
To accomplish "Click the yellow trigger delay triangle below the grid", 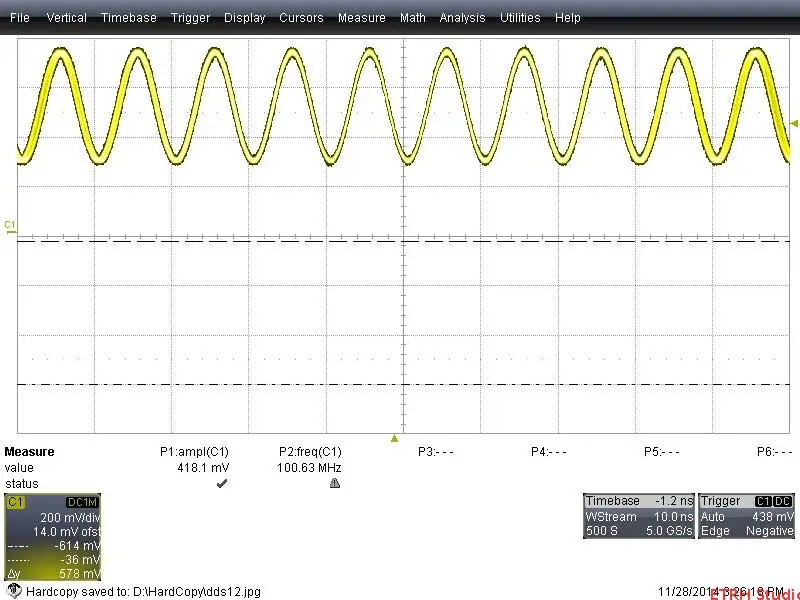I will [x=394, y=437].
